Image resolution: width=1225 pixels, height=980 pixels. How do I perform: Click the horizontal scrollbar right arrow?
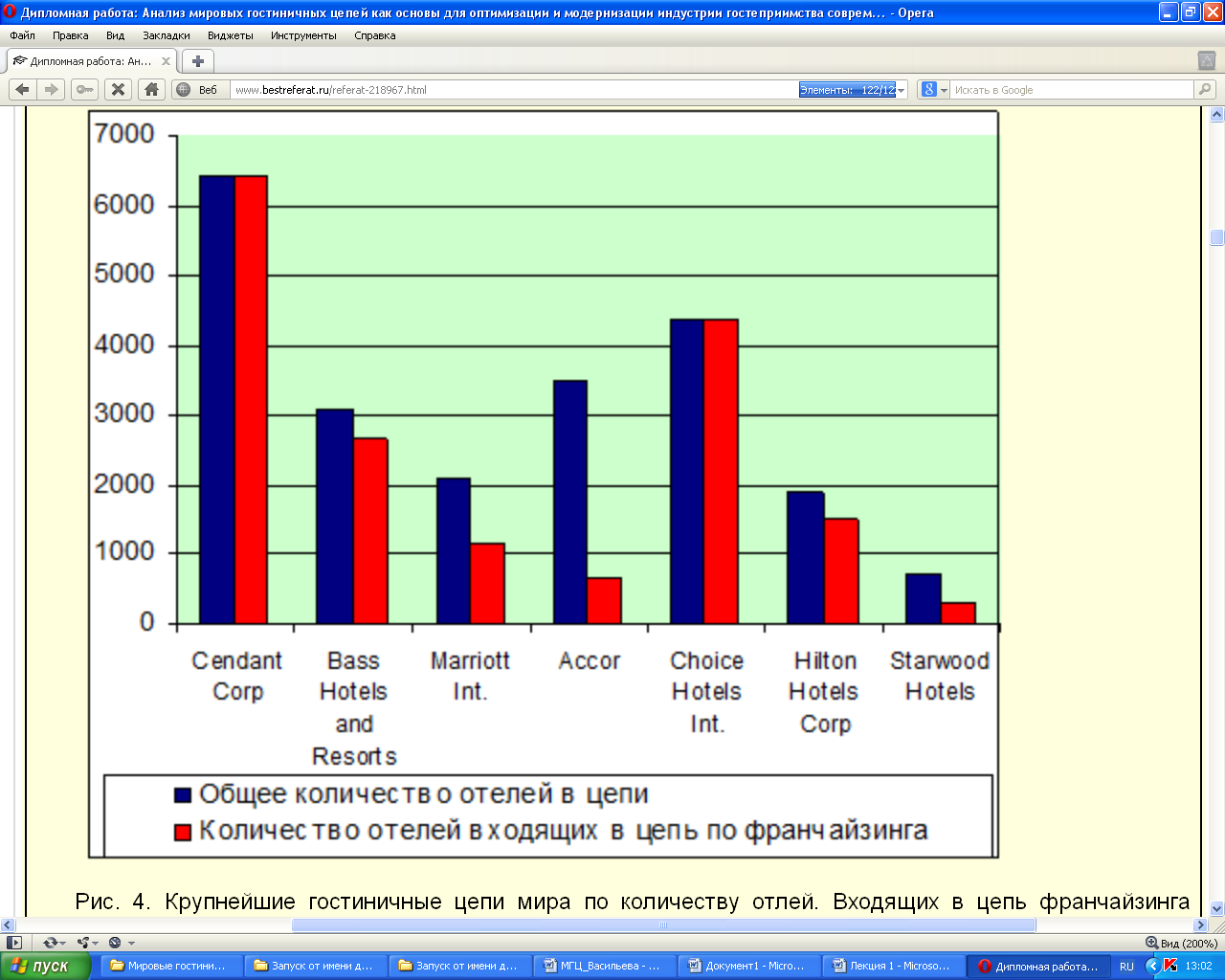click(x=1200, y=925)
